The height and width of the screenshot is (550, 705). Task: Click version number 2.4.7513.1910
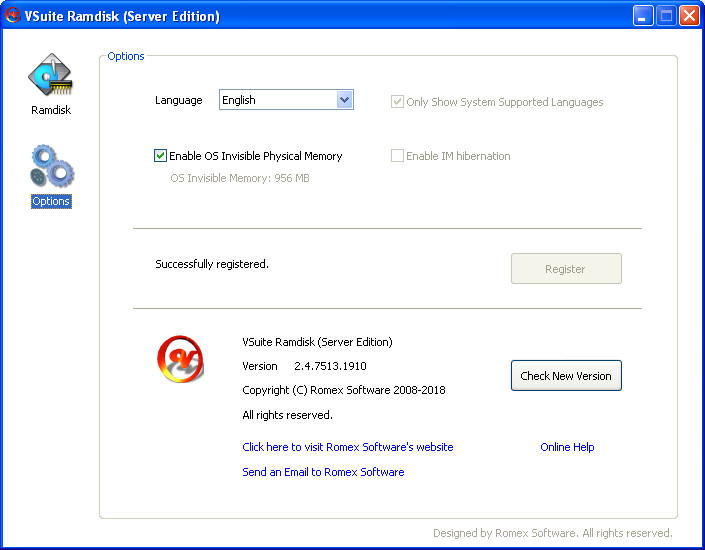pos(330,366)
